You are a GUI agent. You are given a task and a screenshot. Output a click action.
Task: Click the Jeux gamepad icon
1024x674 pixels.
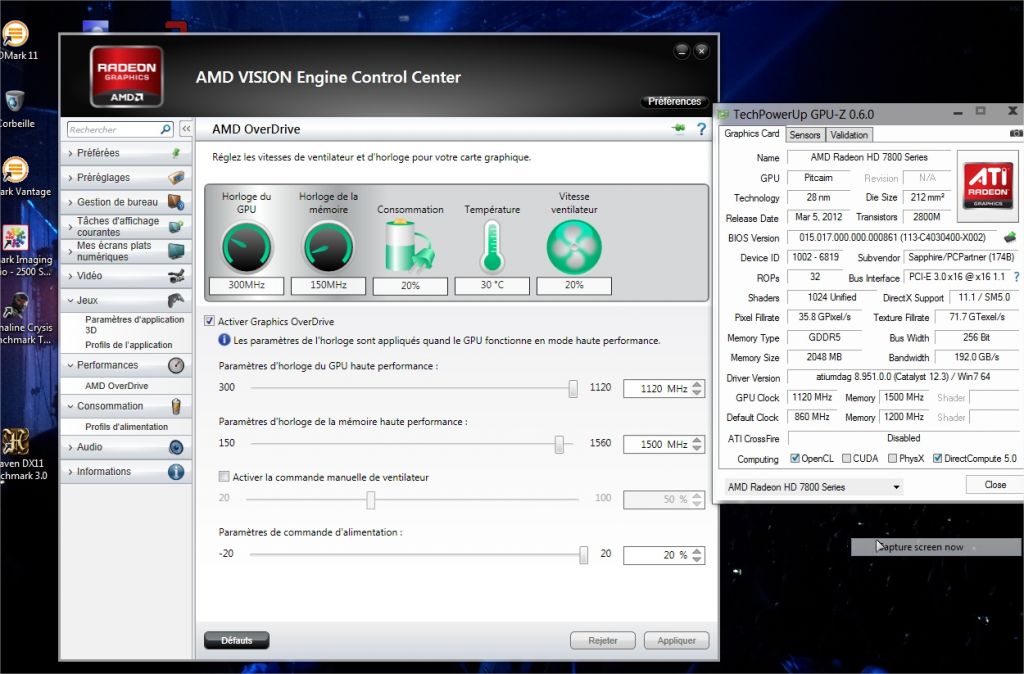pos(176,300)
